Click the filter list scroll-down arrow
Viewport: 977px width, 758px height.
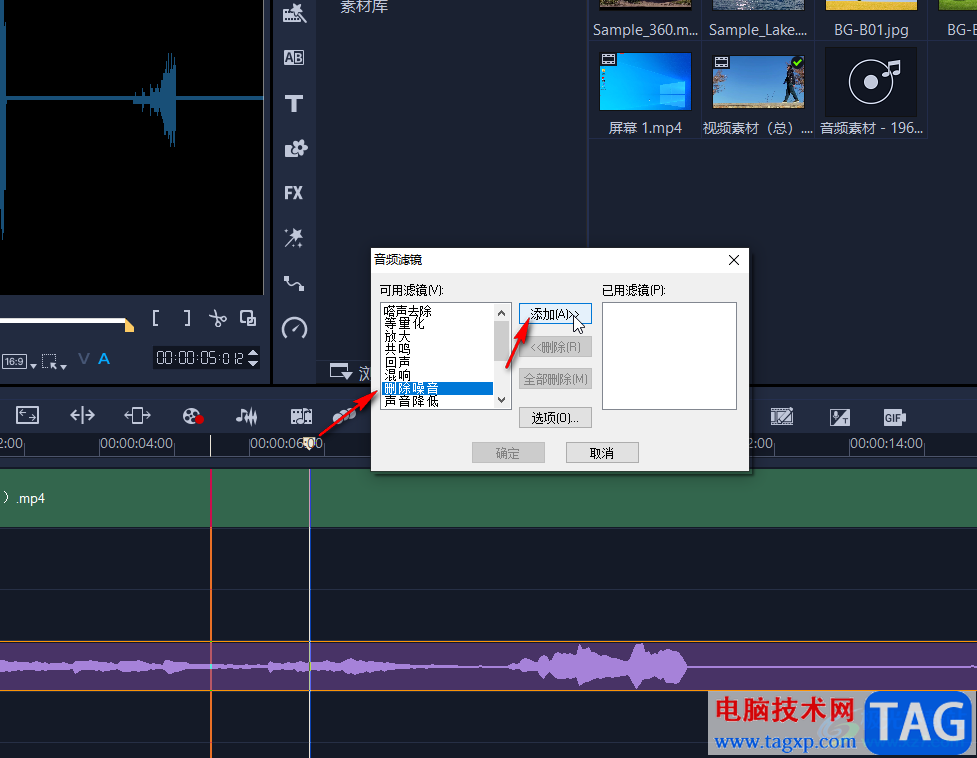point(502,400)
